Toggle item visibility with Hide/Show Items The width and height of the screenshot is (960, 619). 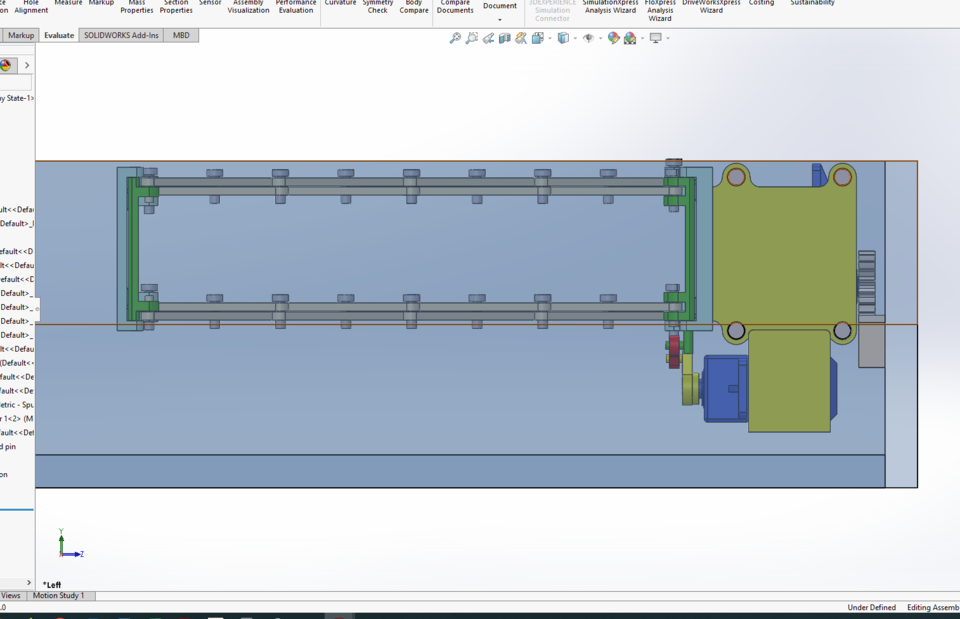[x=589, y=38]
